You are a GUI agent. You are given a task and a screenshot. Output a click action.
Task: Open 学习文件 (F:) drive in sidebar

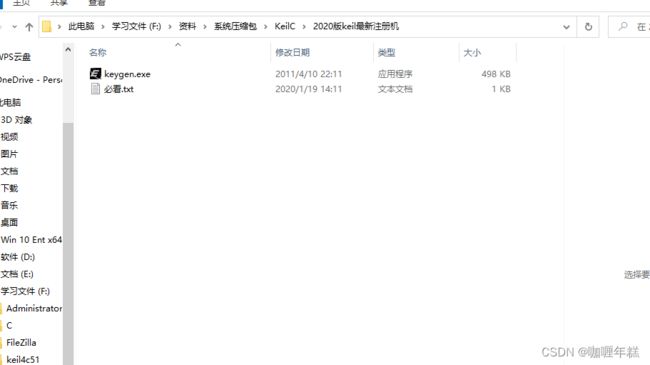[x=25, y=291]
